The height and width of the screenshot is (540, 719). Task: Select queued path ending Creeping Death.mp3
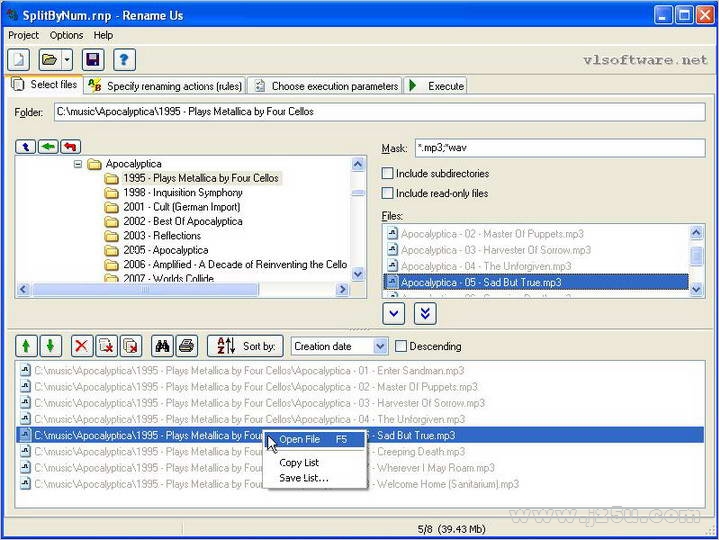(x=360, y=452)
